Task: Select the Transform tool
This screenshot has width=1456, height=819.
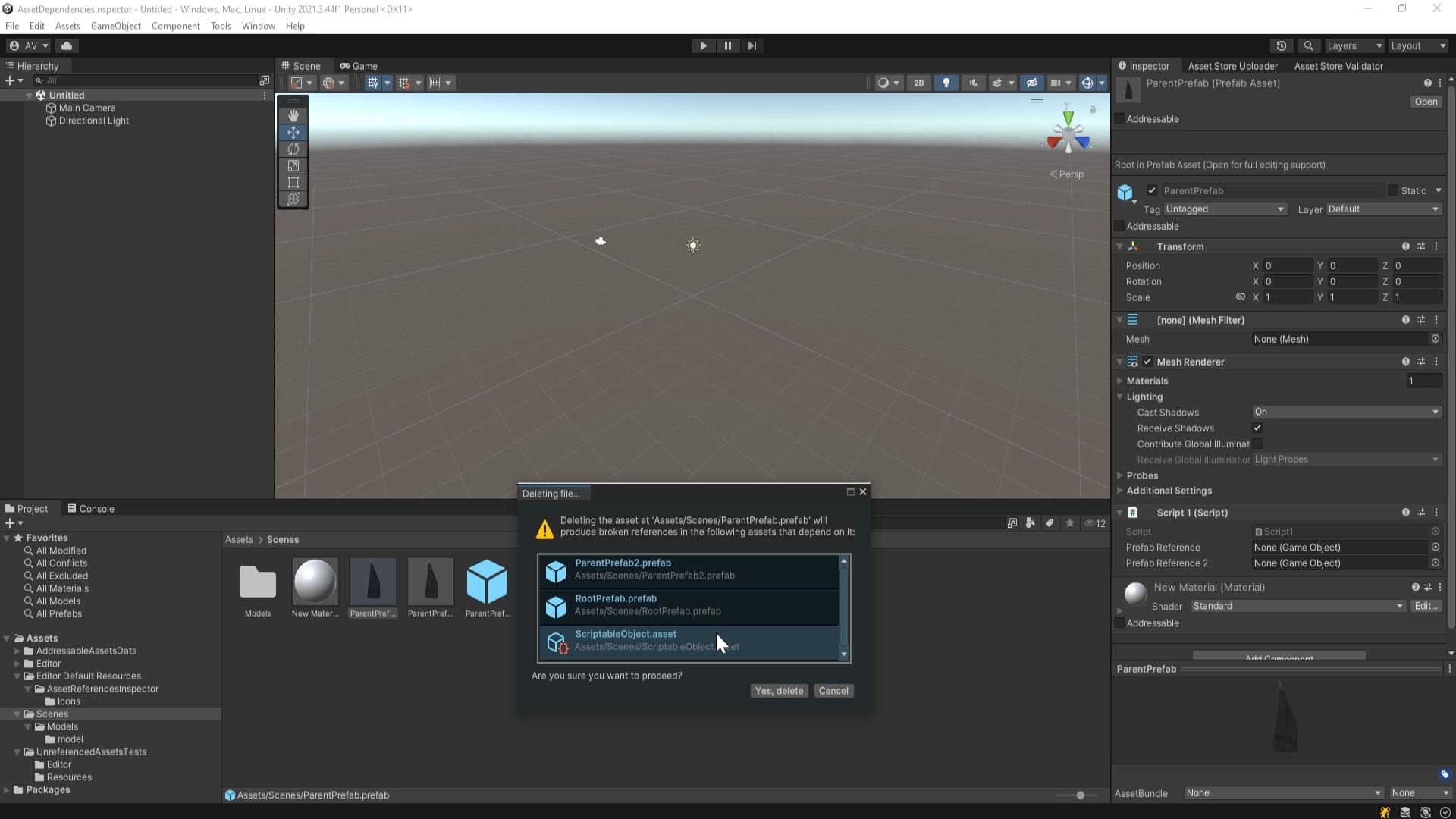Action: click(293, 199)
